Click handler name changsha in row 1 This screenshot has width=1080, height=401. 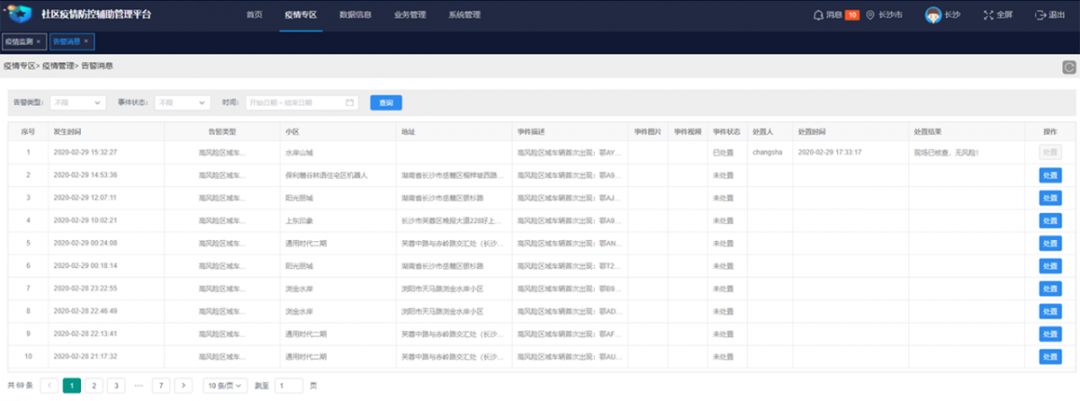tap(767, 152)
